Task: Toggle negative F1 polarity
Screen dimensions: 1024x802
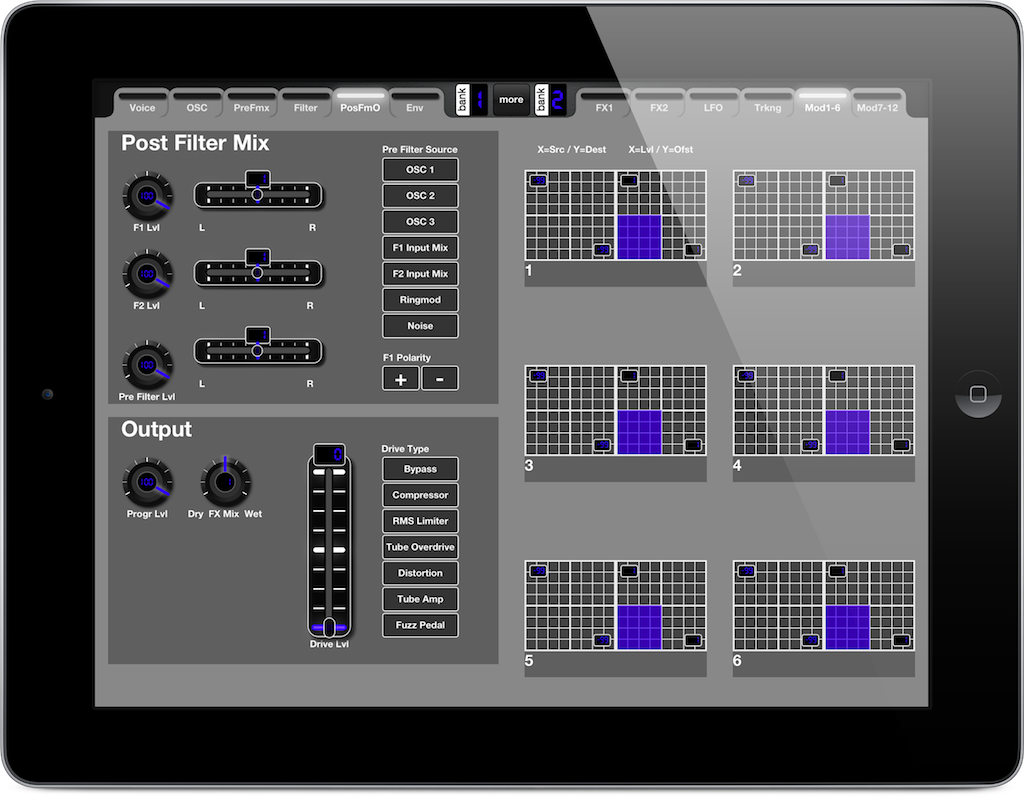Action: [x=440, y=378]
